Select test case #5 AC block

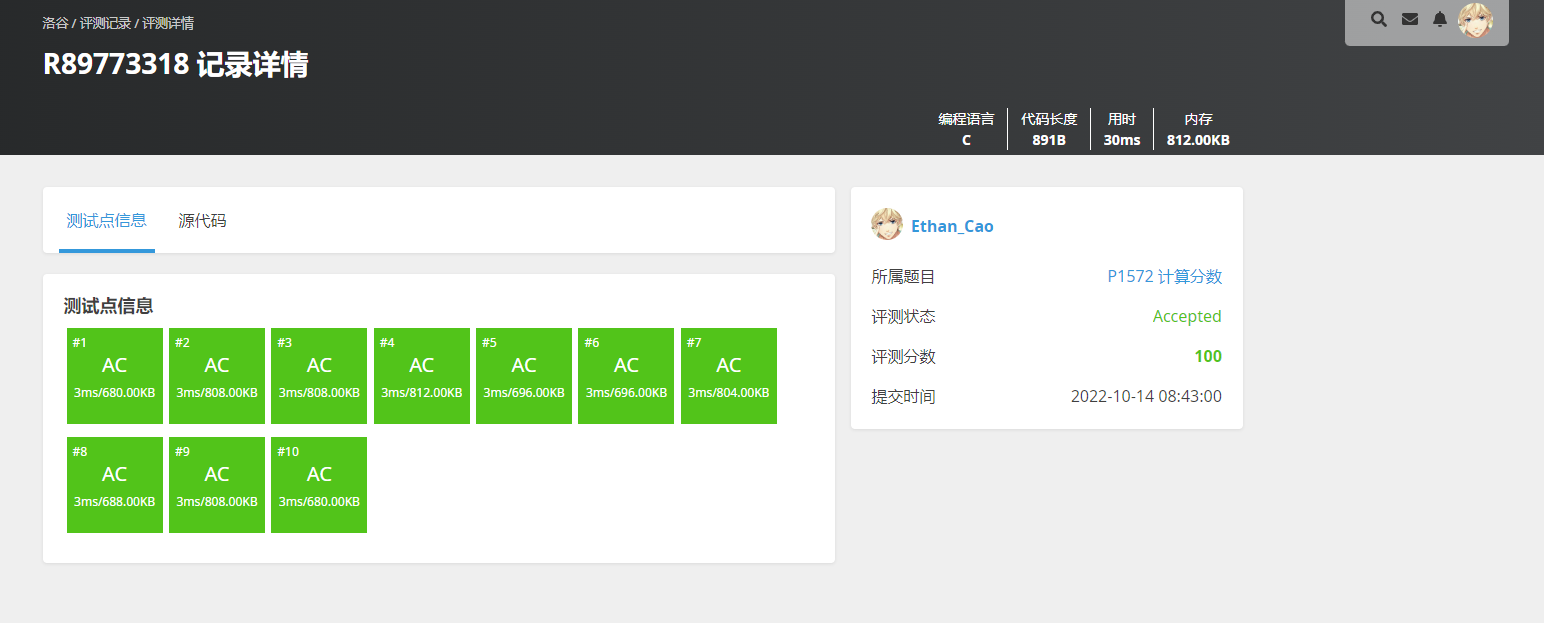524,376
